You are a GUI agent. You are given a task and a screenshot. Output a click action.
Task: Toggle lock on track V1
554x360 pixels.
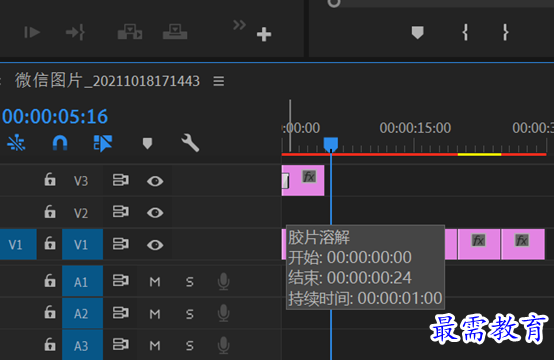[50, 243]
